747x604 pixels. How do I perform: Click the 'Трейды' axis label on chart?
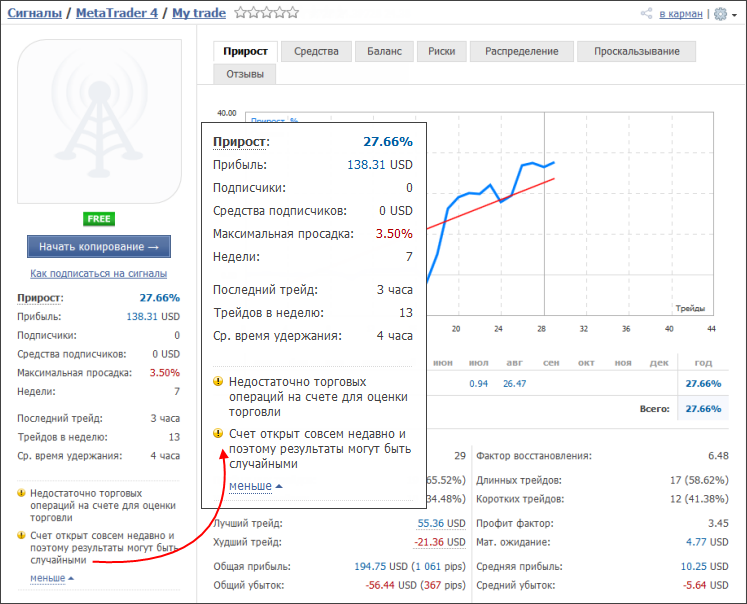690,308
